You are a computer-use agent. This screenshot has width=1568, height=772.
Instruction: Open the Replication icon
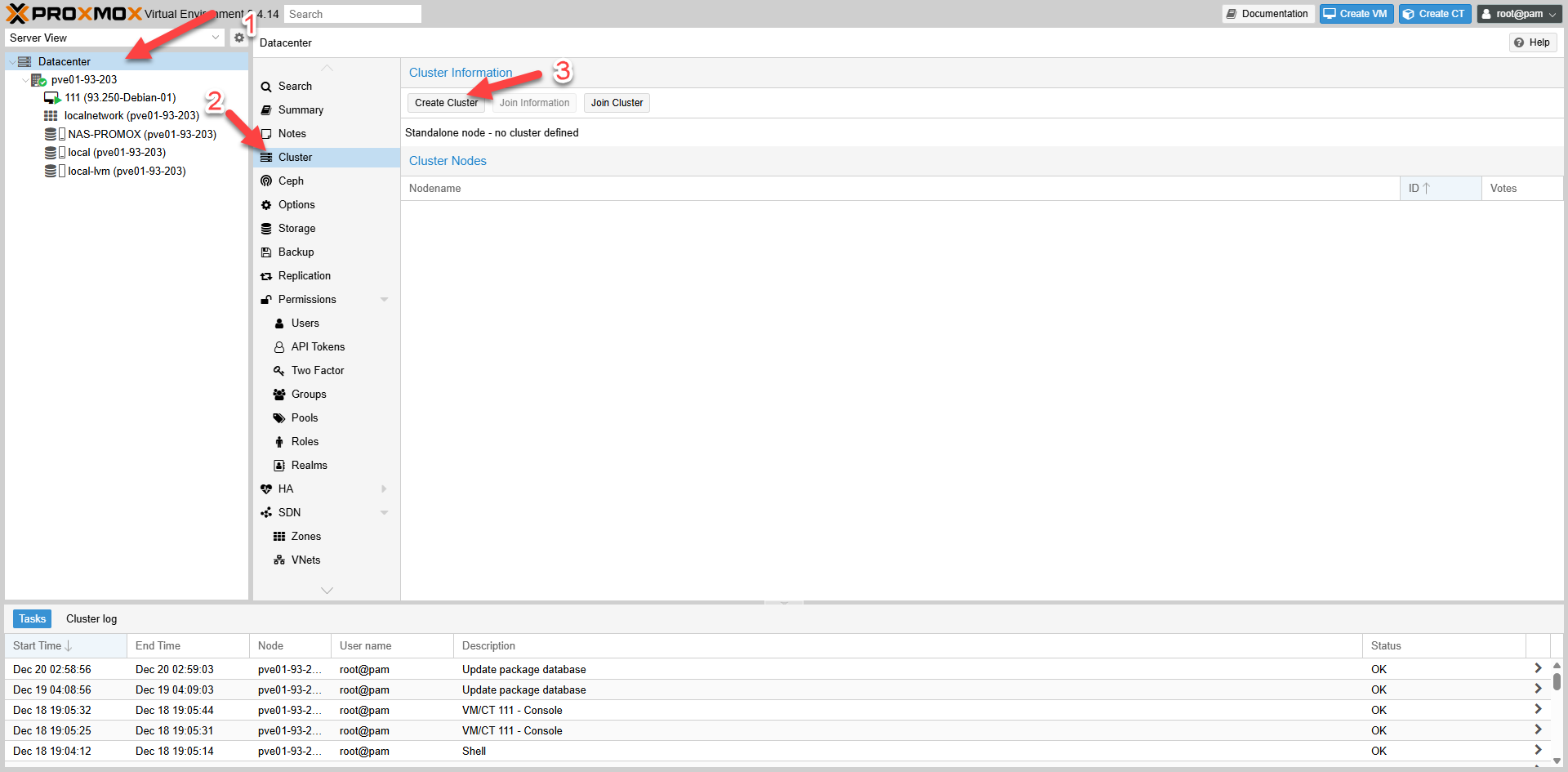[x=267, y=275]
